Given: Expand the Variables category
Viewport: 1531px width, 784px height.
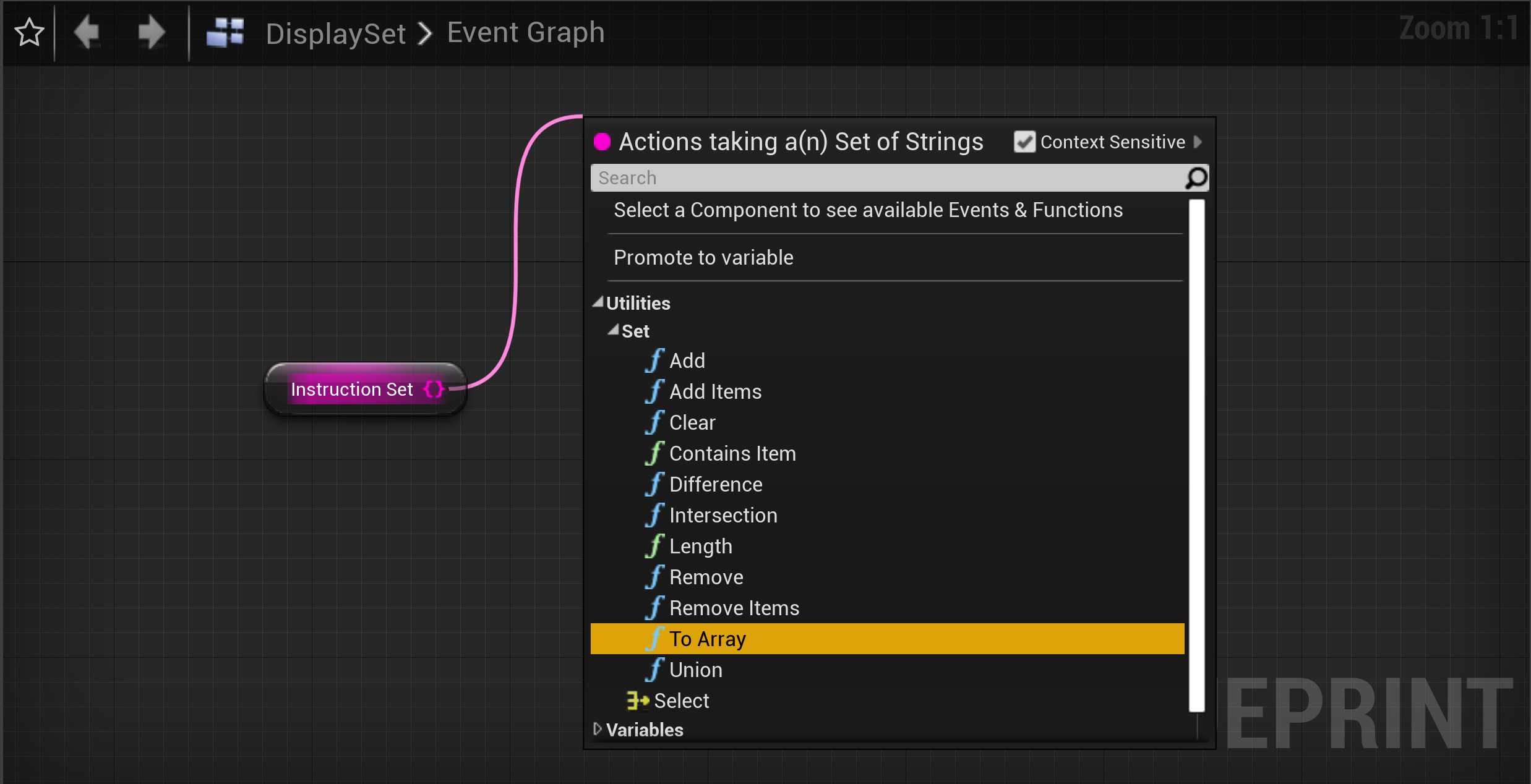Looking at the screenshot, I should [x=598, y=730].
